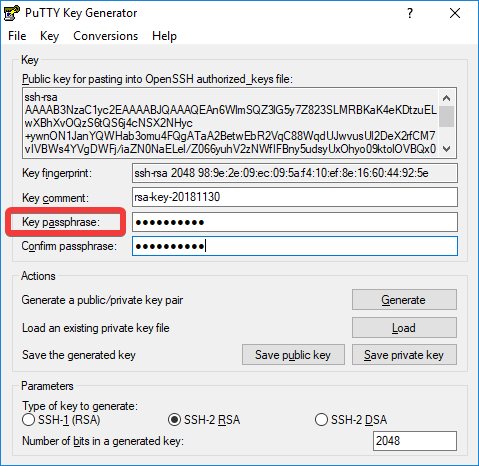Open the File menu

click(x=17, y=36)
